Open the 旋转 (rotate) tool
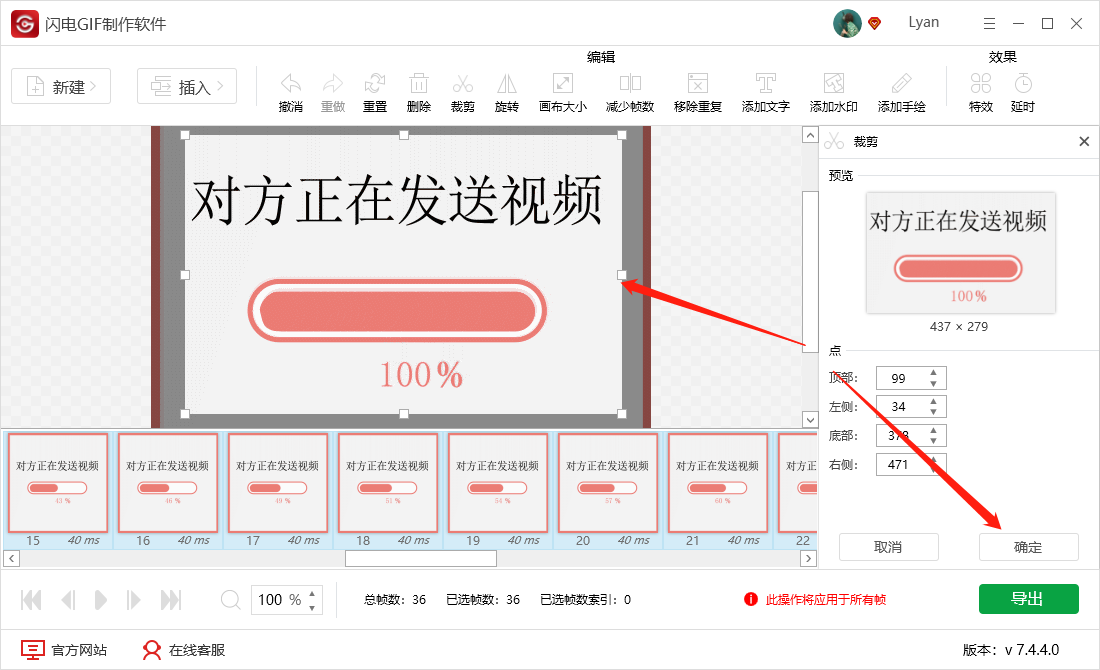The image size is (1100, 670). tap(506, 90)
